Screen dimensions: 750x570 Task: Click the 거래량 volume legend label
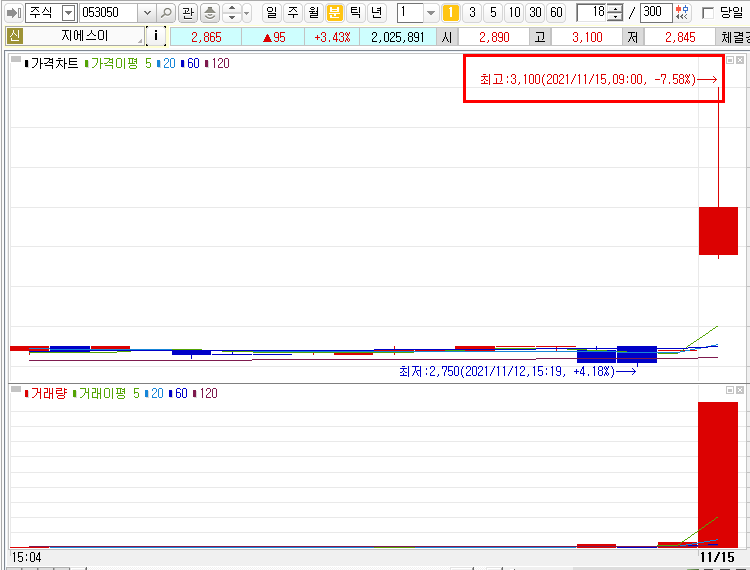tap(46, 393)
